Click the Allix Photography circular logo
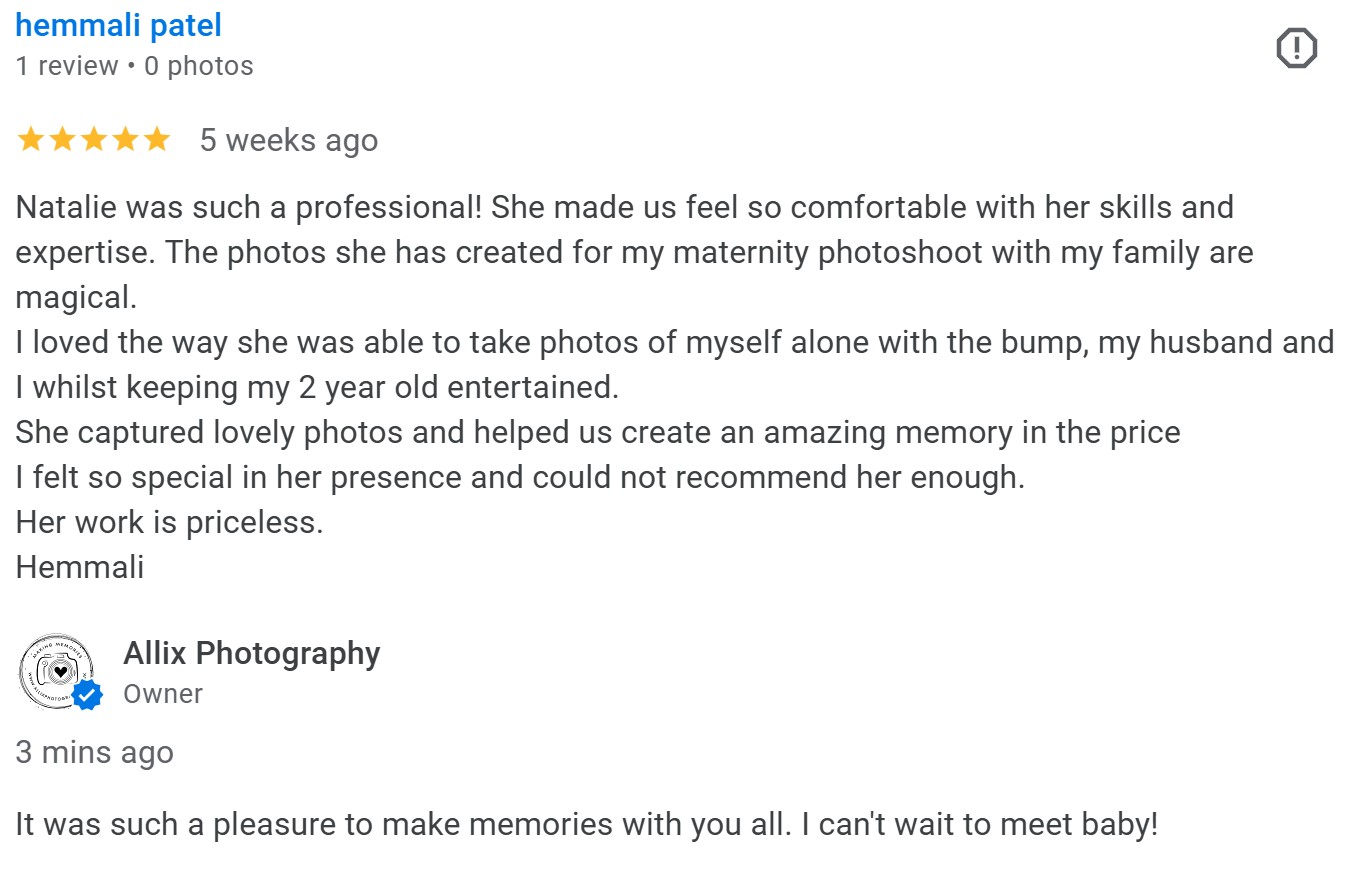The height and width of the screenshot is (874, 1357). tap(55, 670)
